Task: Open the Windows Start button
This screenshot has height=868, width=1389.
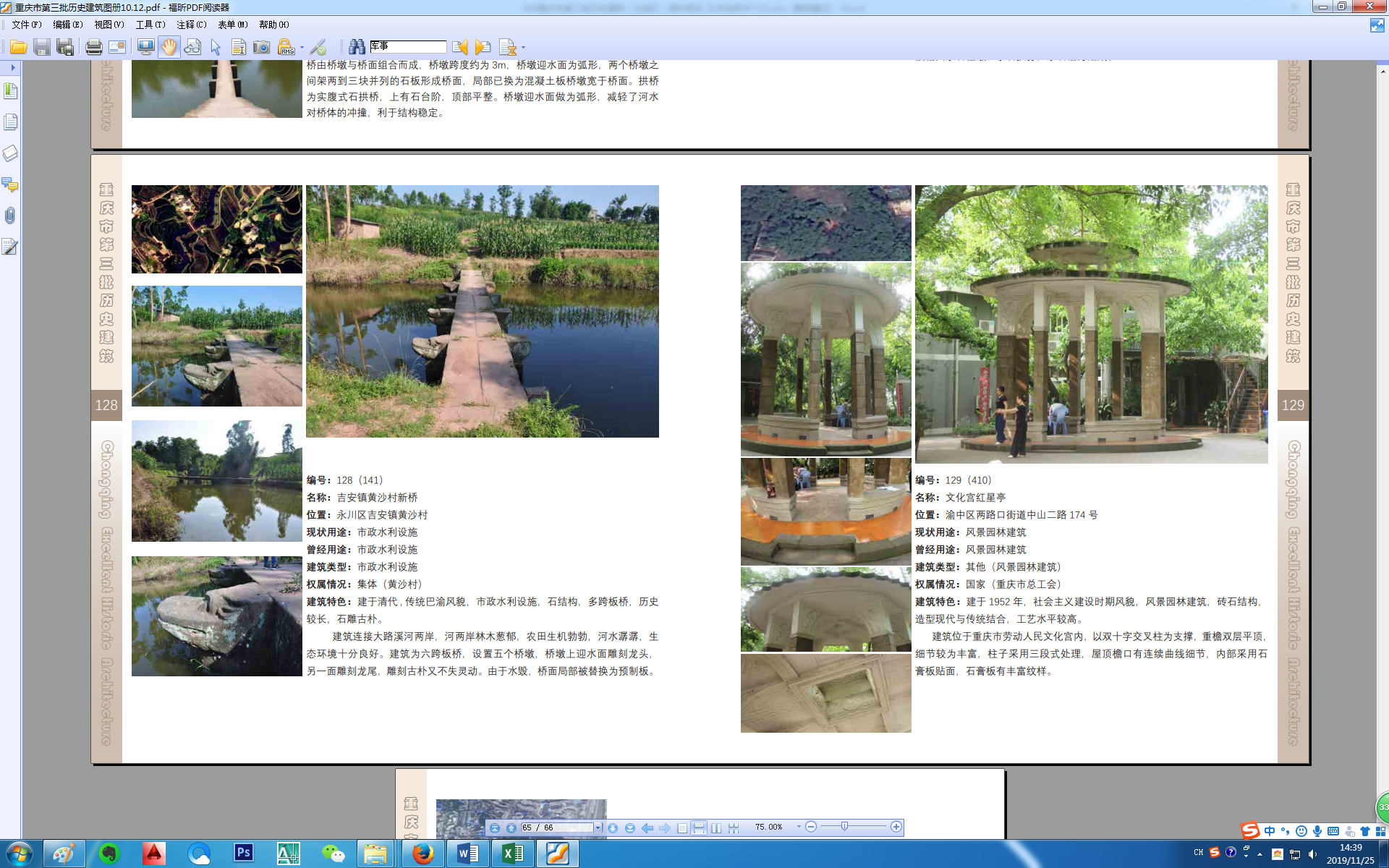Action: click(x=19, y=854)
